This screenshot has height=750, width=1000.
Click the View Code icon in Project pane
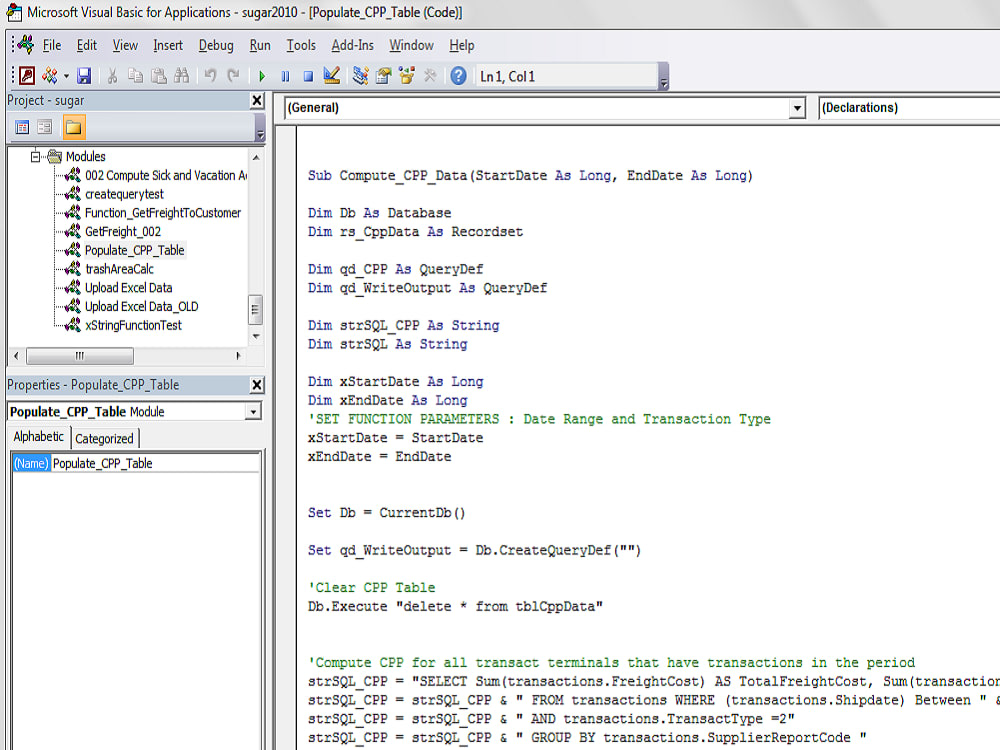(22, 128)
